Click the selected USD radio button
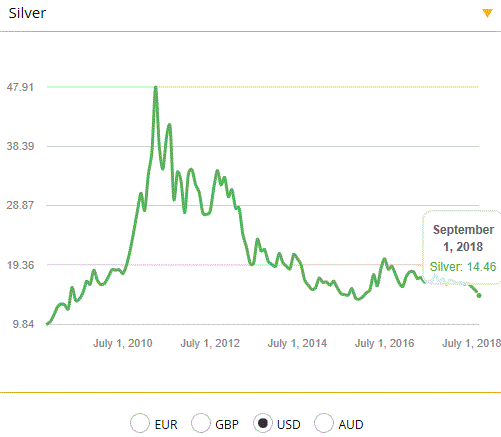The image size is (501, 437). (263, 423)
